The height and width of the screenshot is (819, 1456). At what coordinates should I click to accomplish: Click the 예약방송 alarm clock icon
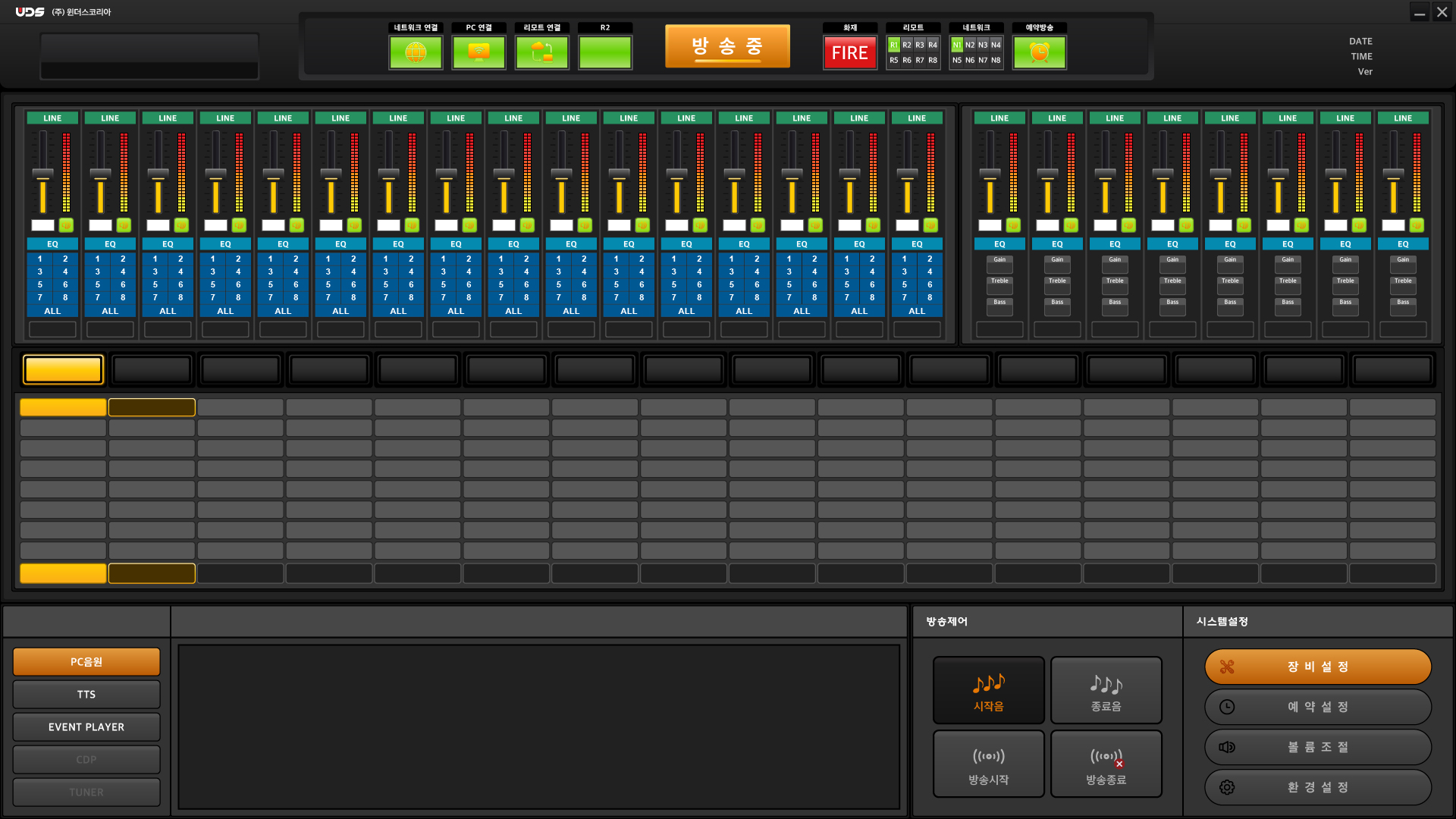coord(1040,52)
